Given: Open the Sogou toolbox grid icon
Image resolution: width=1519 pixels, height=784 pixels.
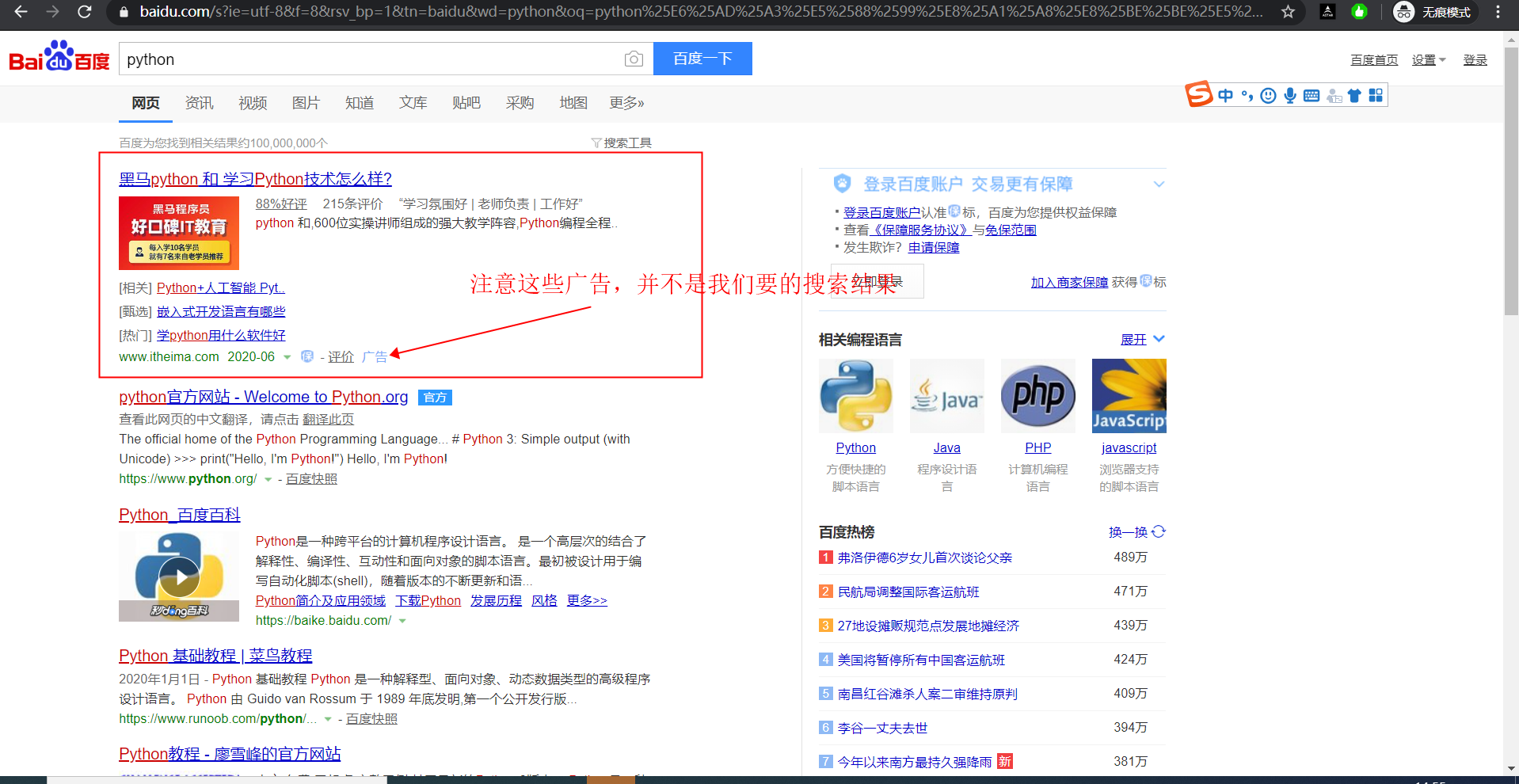Looking at the screenshot, I should coord(1376,96).
